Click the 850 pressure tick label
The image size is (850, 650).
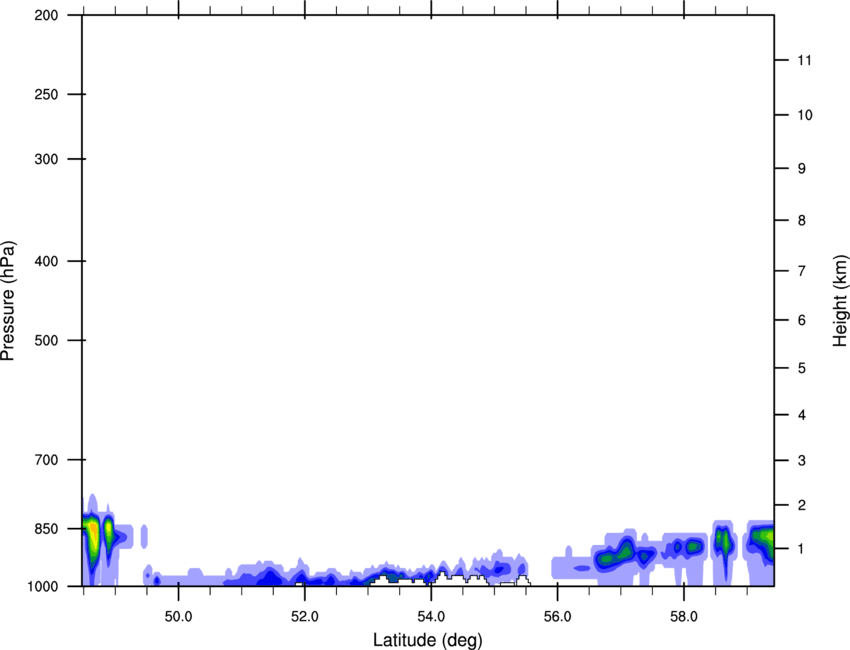[46, 529]
